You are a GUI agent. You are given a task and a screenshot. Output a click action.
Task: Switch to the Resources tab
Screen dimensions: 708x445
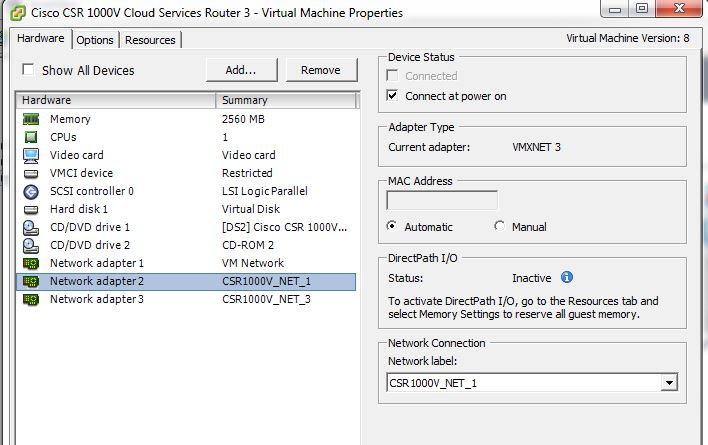click(150, 40)
